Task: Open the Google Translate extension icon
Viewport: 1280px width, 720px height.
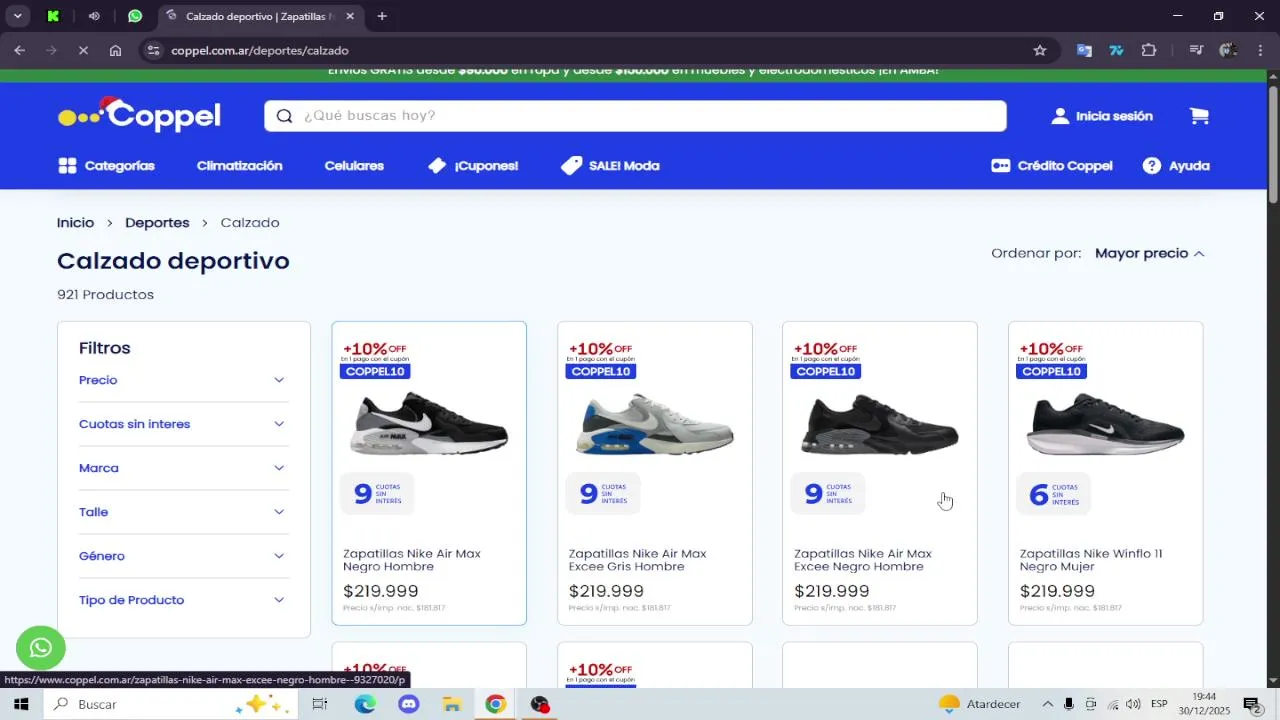Action: tap(1084, 50)
